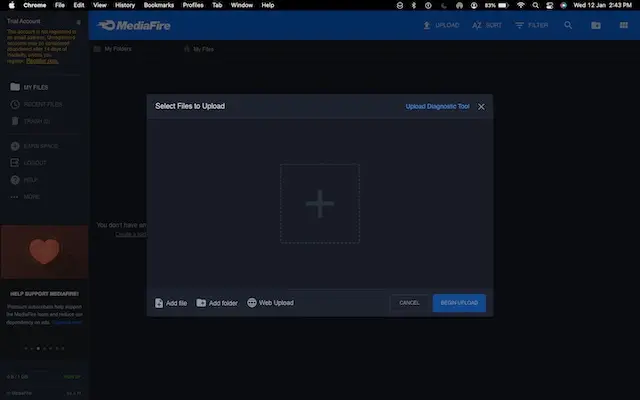Click the My Folders breadcrumb

(113, 49)
